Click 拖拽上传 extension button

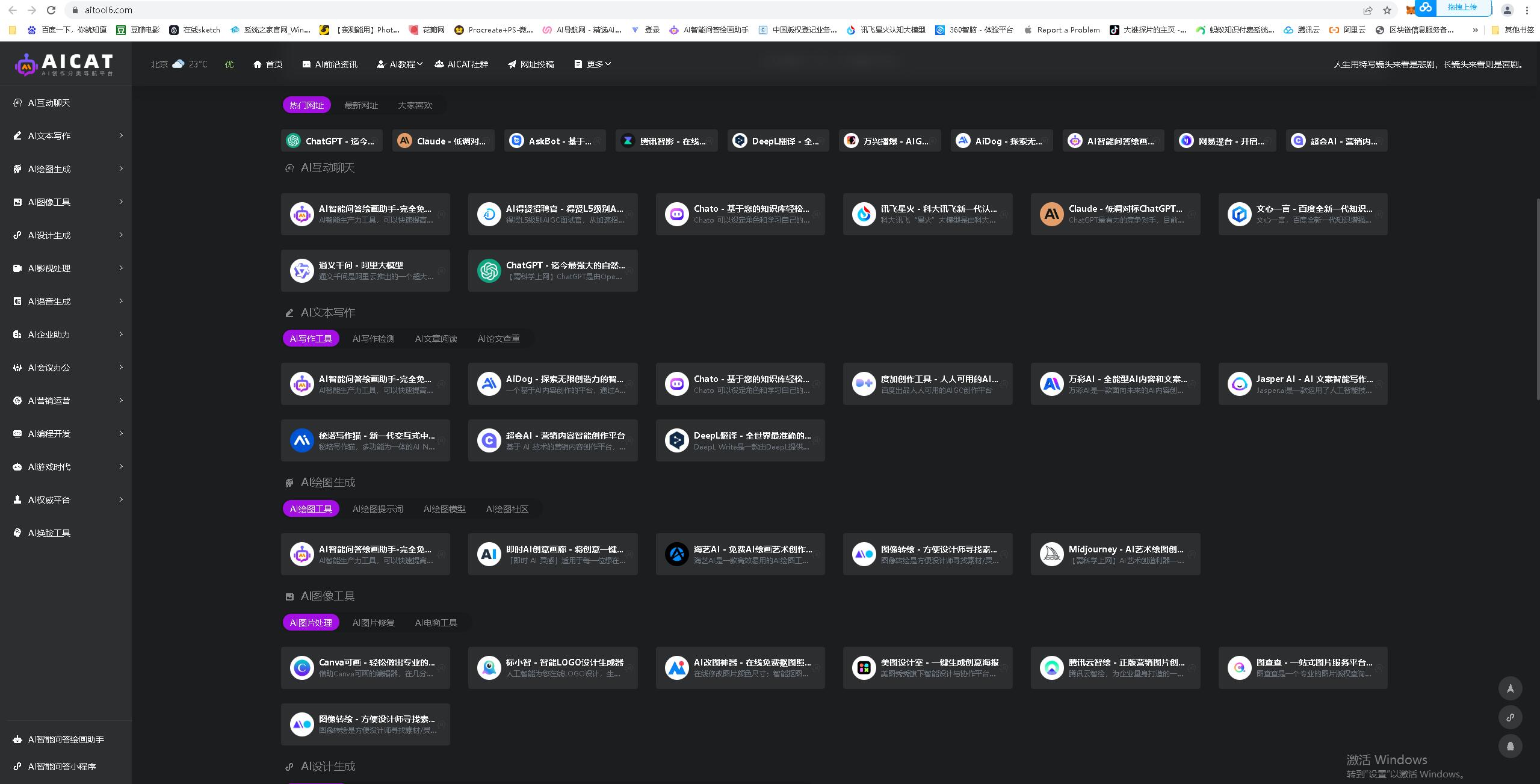[1452, 8]
